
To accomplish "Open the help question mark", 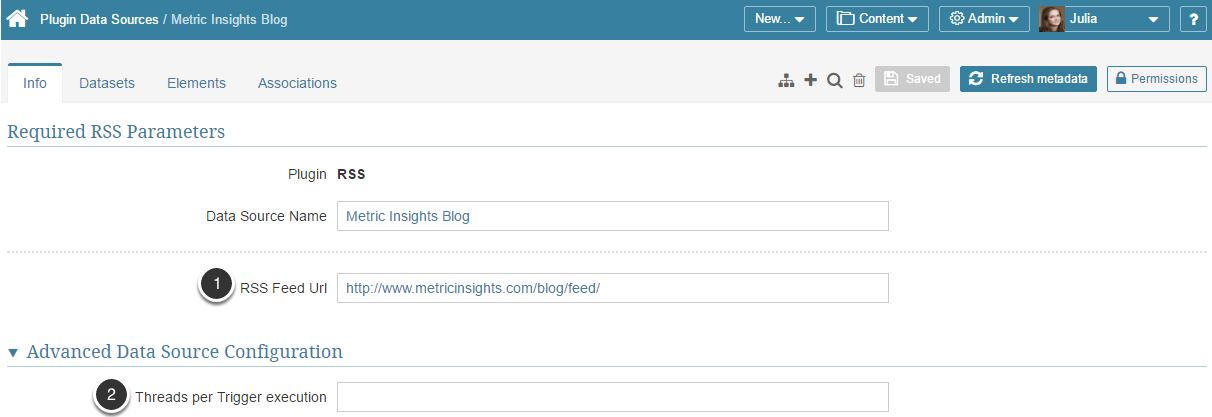I will (1192, 19).
